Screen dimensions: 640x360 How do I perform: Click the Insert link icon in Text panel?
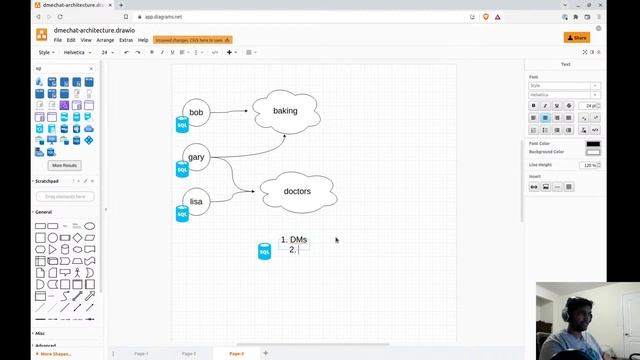click(534, 187)
